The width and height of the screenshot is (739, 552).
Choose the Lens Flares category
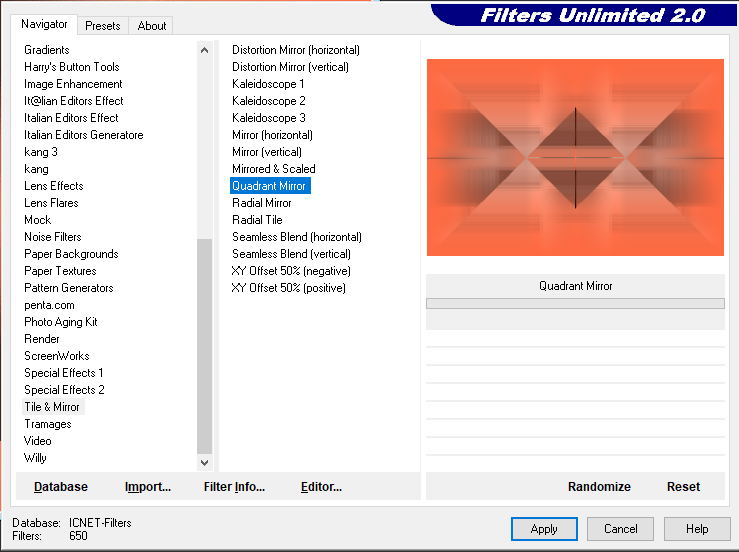[x=51, y=203]
